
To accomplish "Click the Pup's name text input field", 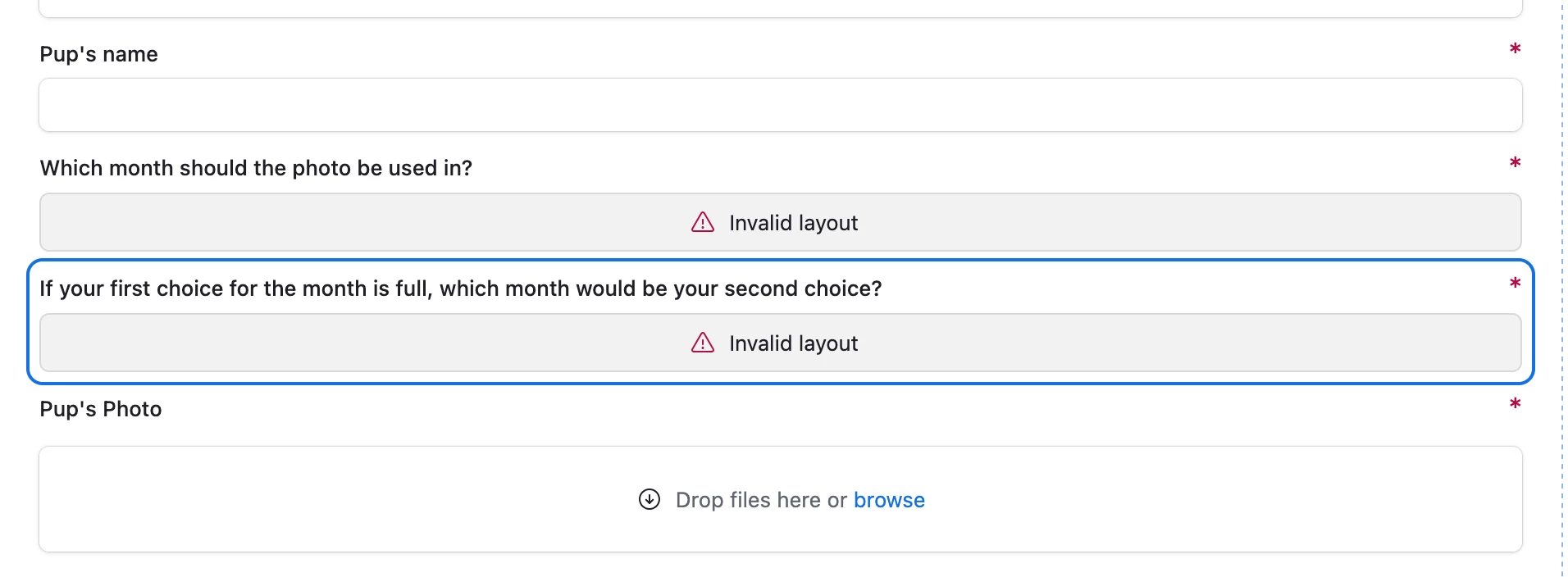I will [780, 105].
